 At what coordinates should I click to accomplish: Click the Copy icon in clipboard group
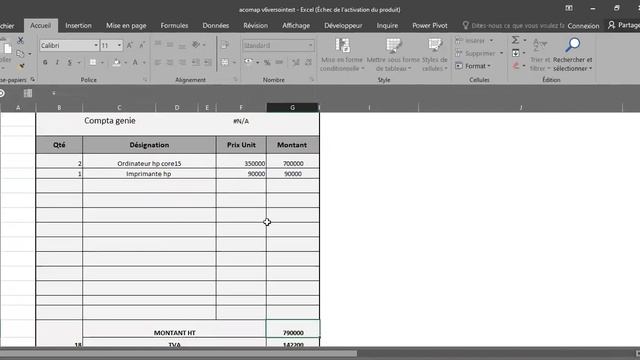pos(20,53)
